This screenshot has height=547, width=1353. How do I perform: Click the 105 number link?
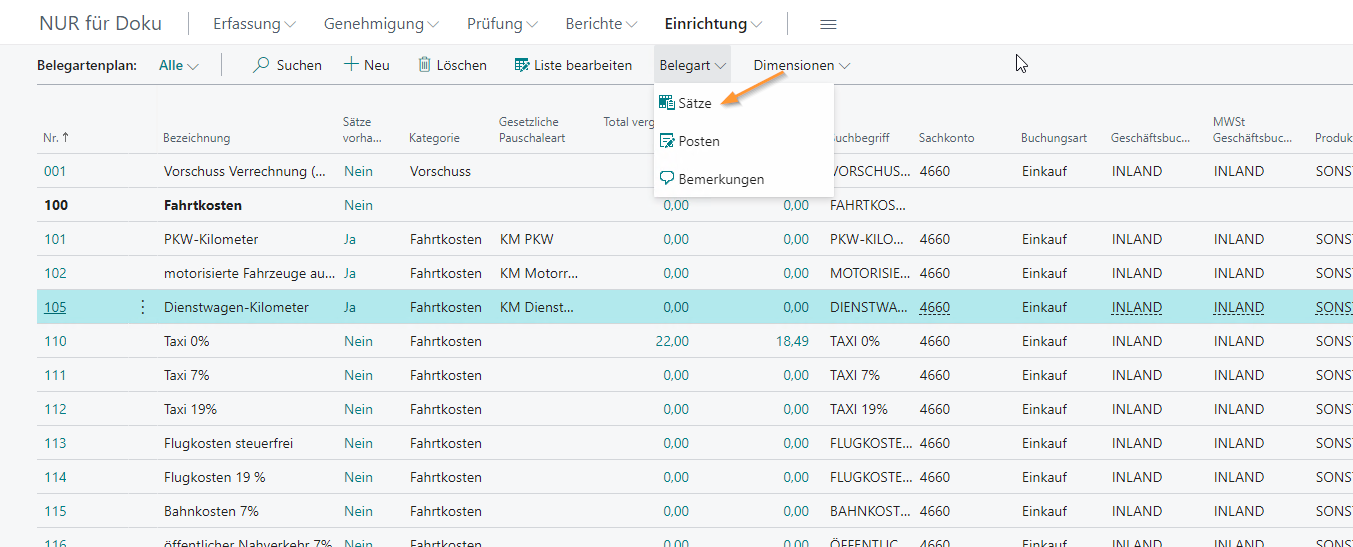(x=55, y=307)
